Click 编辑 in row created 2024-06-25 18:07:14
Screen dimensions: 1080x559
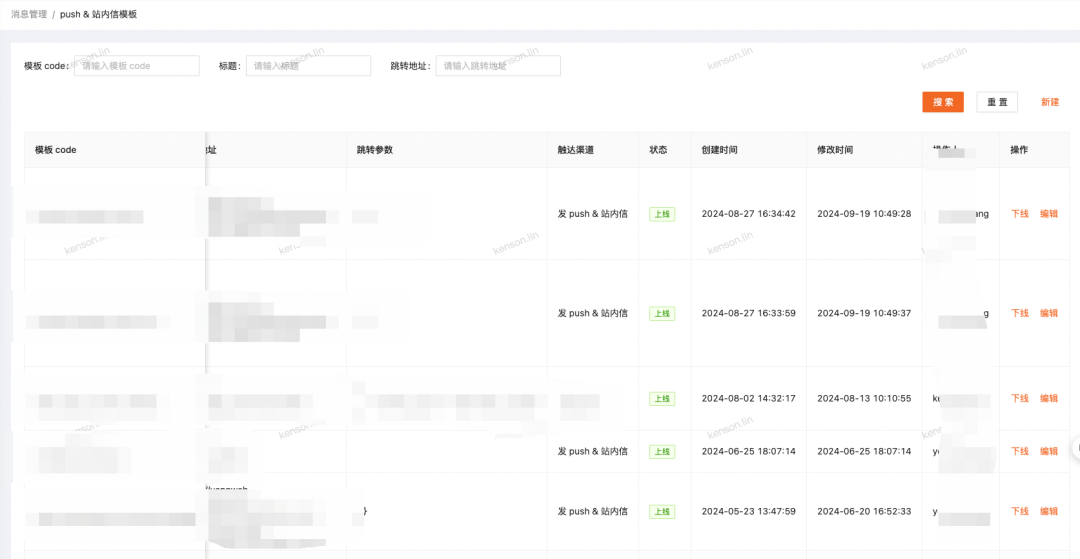(1049, 452)
